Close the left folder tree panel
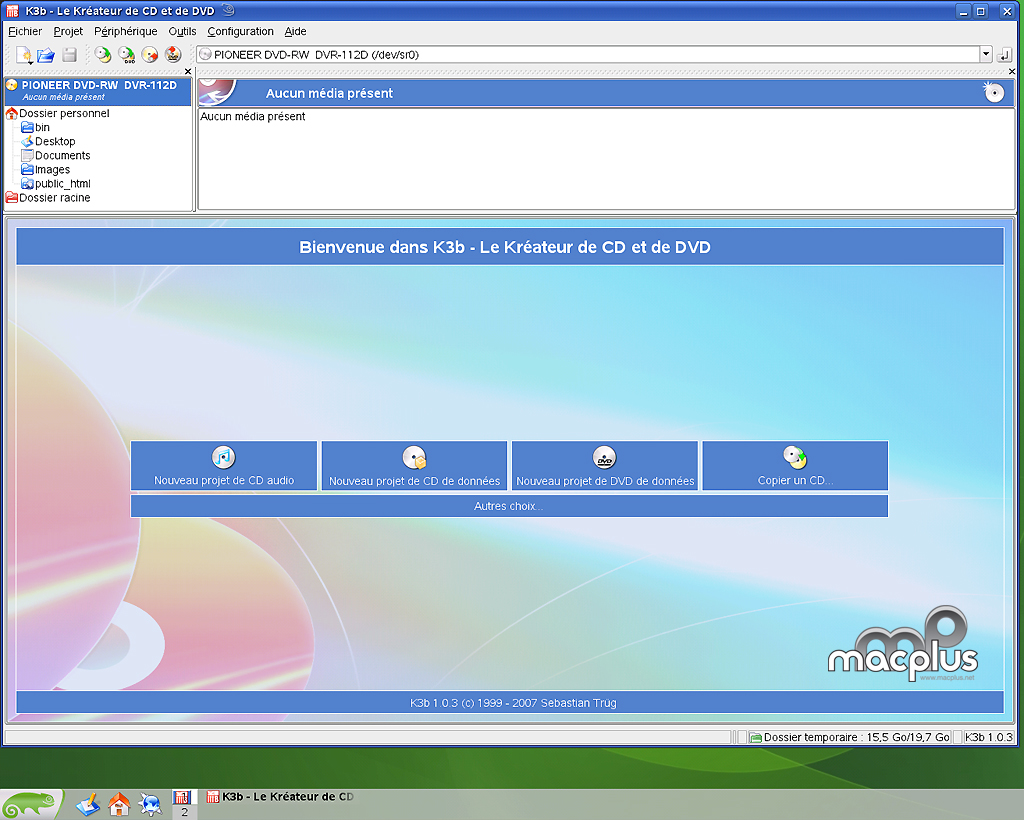Screen dimensions: 1024x820 [x=188, y=72]
